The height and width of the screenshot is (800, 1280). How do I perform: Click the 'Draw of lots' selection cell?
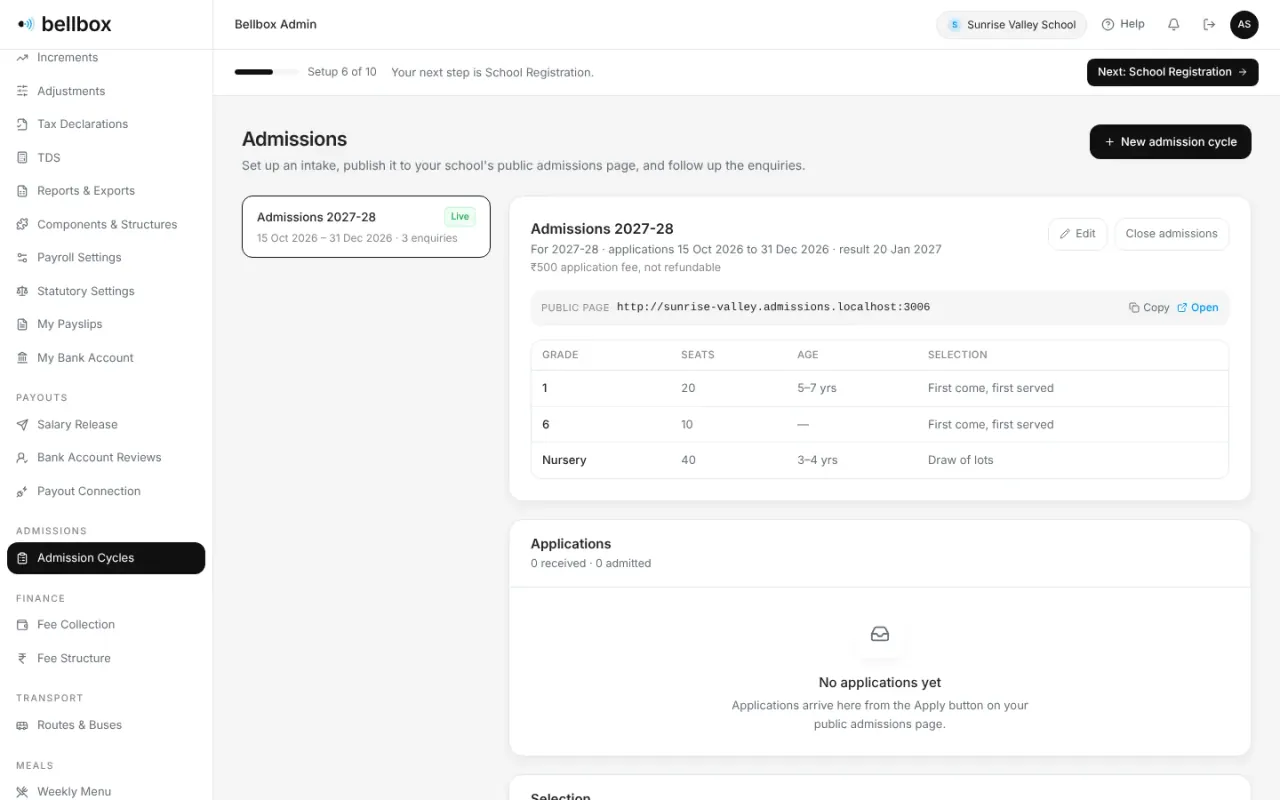pyautogui.click(x=960, y=460)
